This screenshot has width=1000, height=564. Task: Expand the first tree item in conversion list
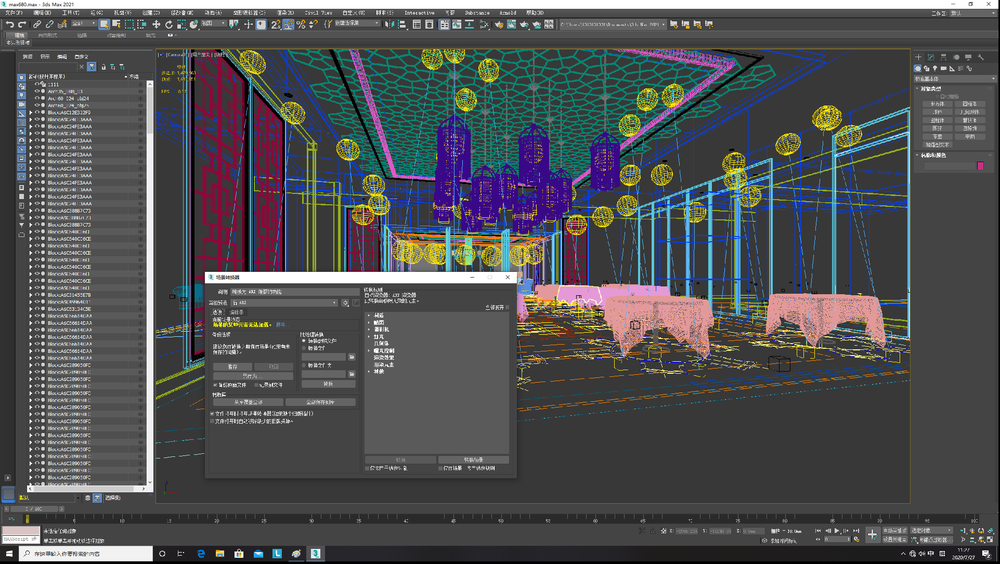(x=369, y=316)
